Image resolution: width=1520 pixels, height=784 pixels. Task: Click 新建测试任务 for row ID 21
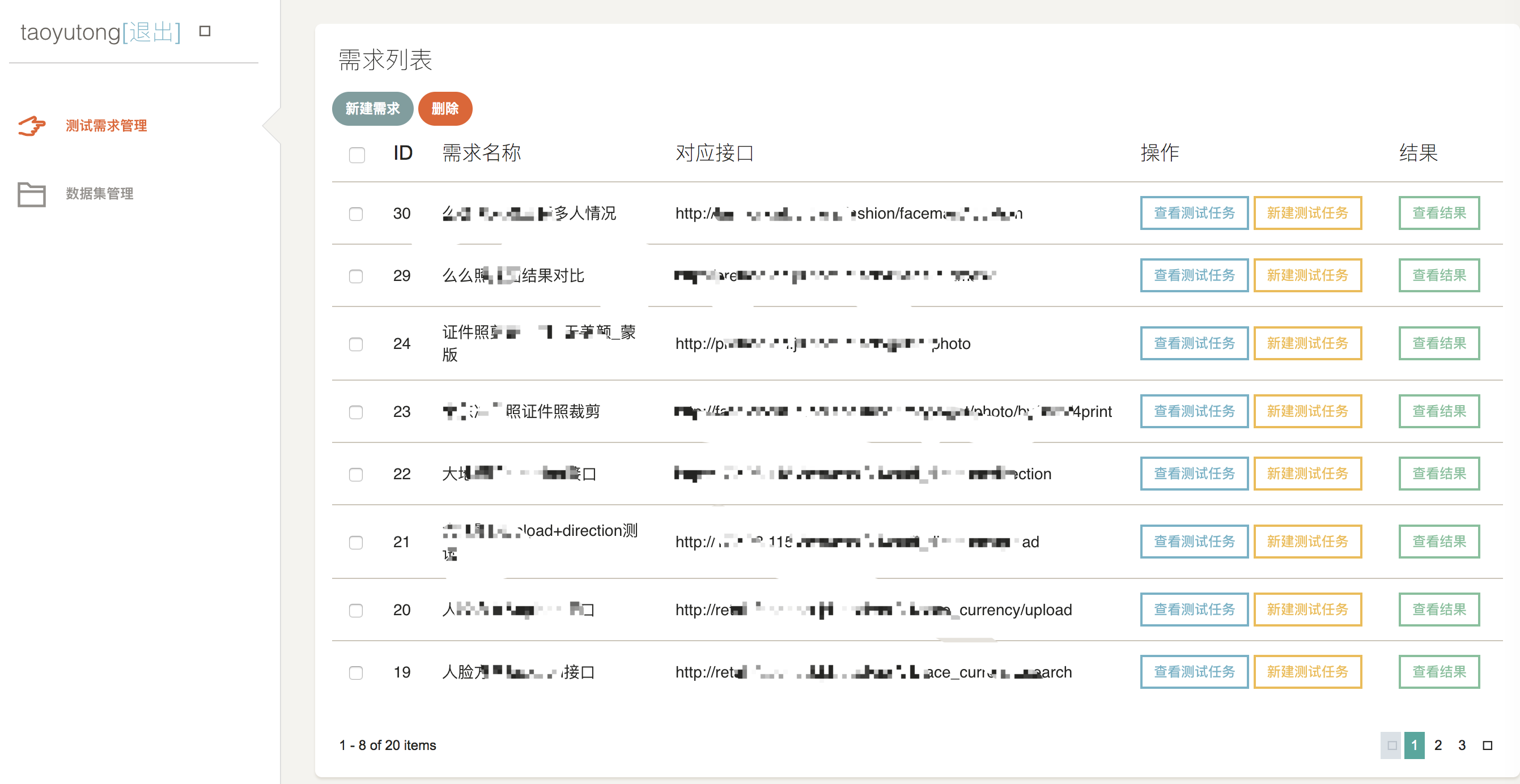coord(1307,542)
